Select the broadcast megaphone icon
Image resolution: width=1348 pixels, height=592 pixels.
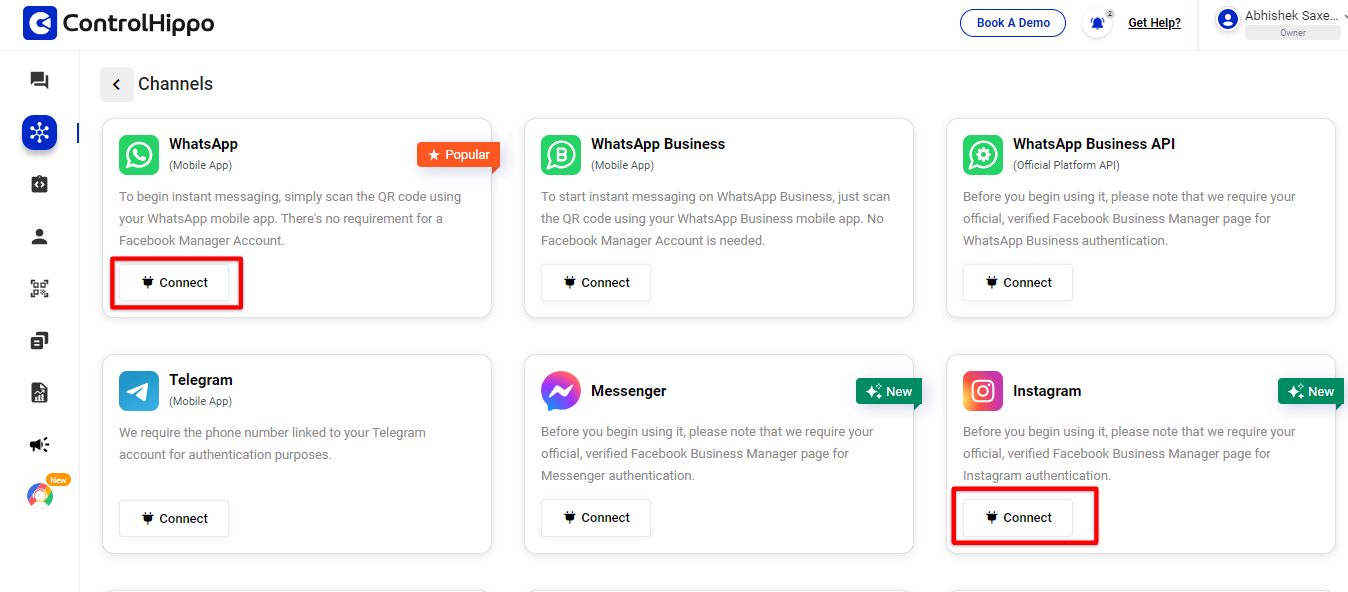(39, 444)
